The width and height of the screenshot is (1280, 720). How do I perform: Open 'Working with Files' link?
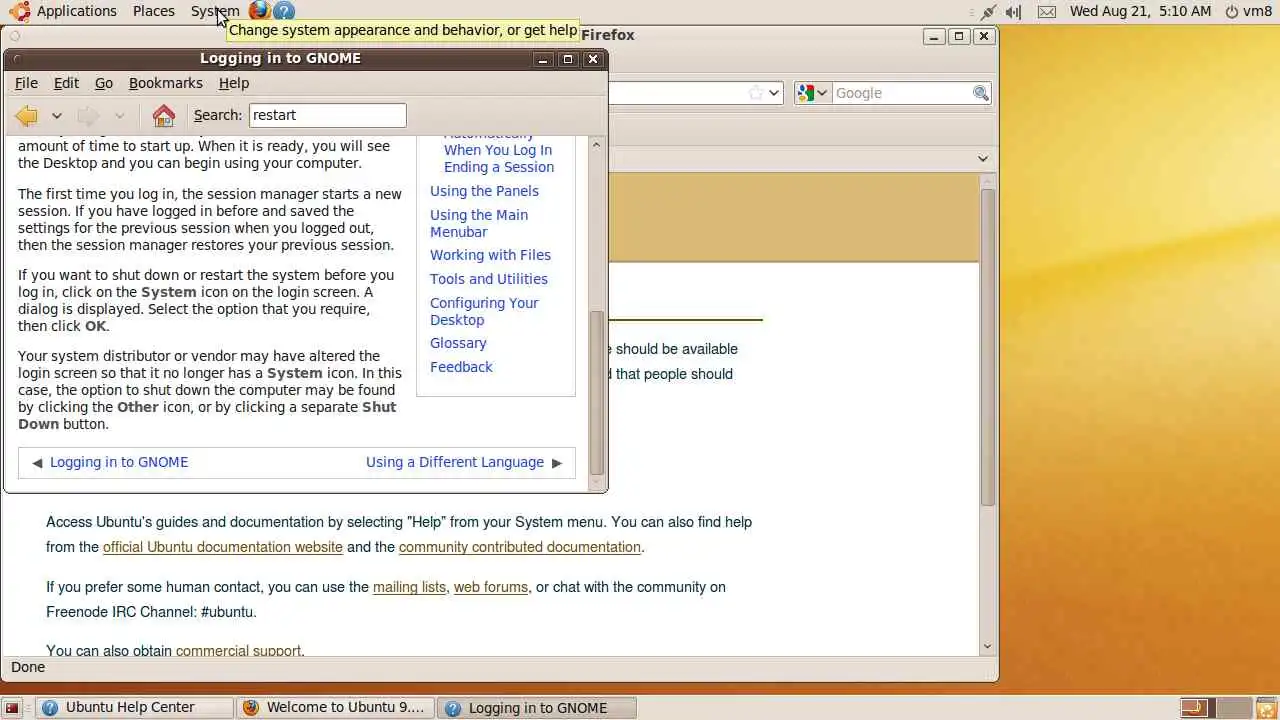point(490,255)
